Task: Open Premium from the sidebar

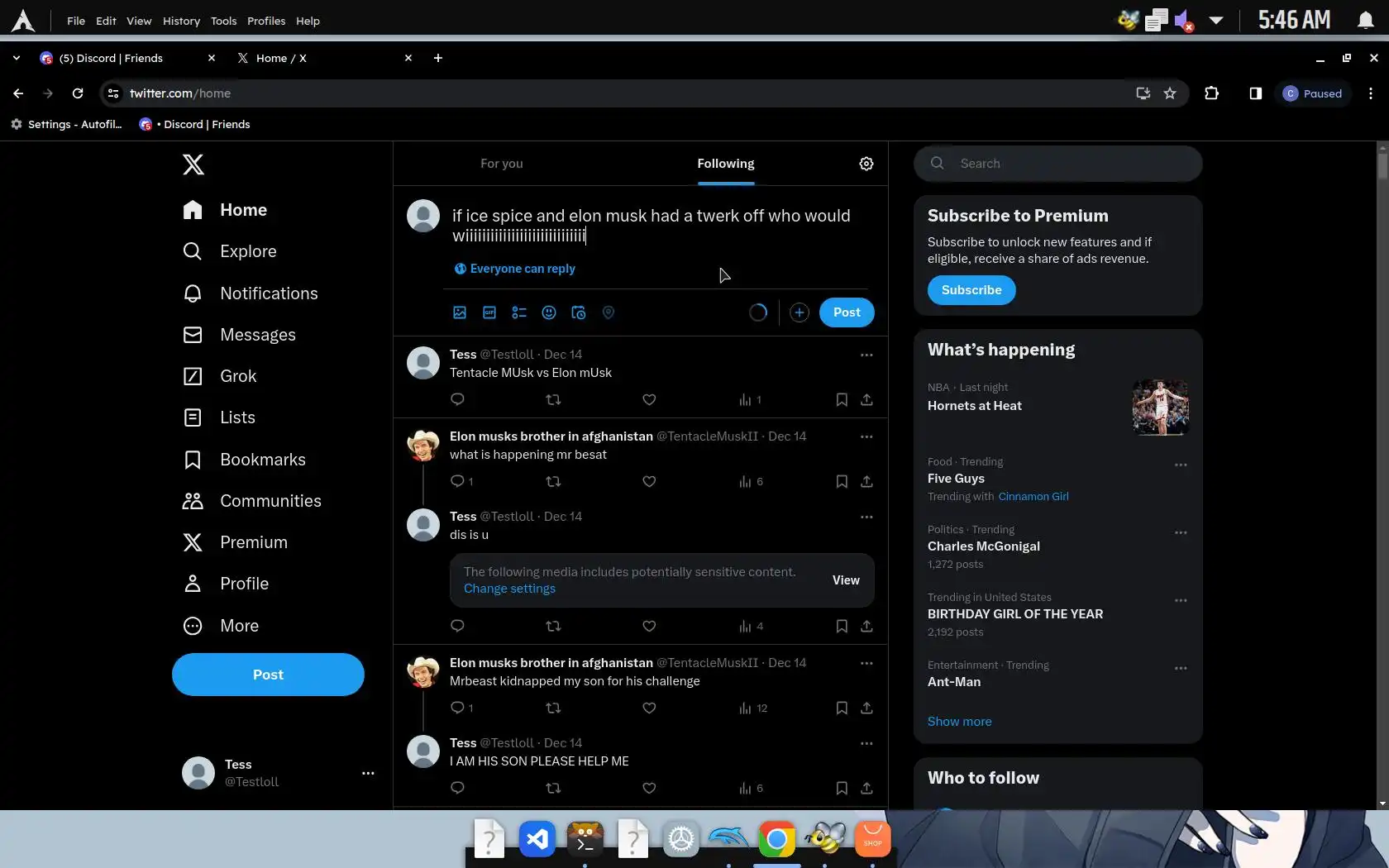Action: point(236,542)
